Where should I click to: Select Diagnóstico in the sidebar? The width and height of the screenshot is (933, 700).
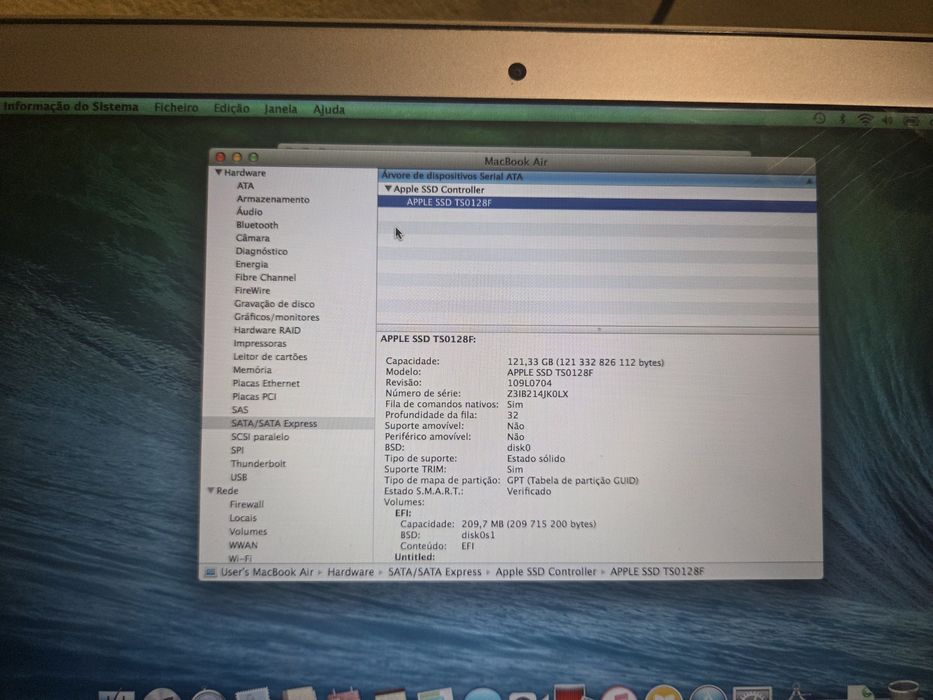click(261, 251)
